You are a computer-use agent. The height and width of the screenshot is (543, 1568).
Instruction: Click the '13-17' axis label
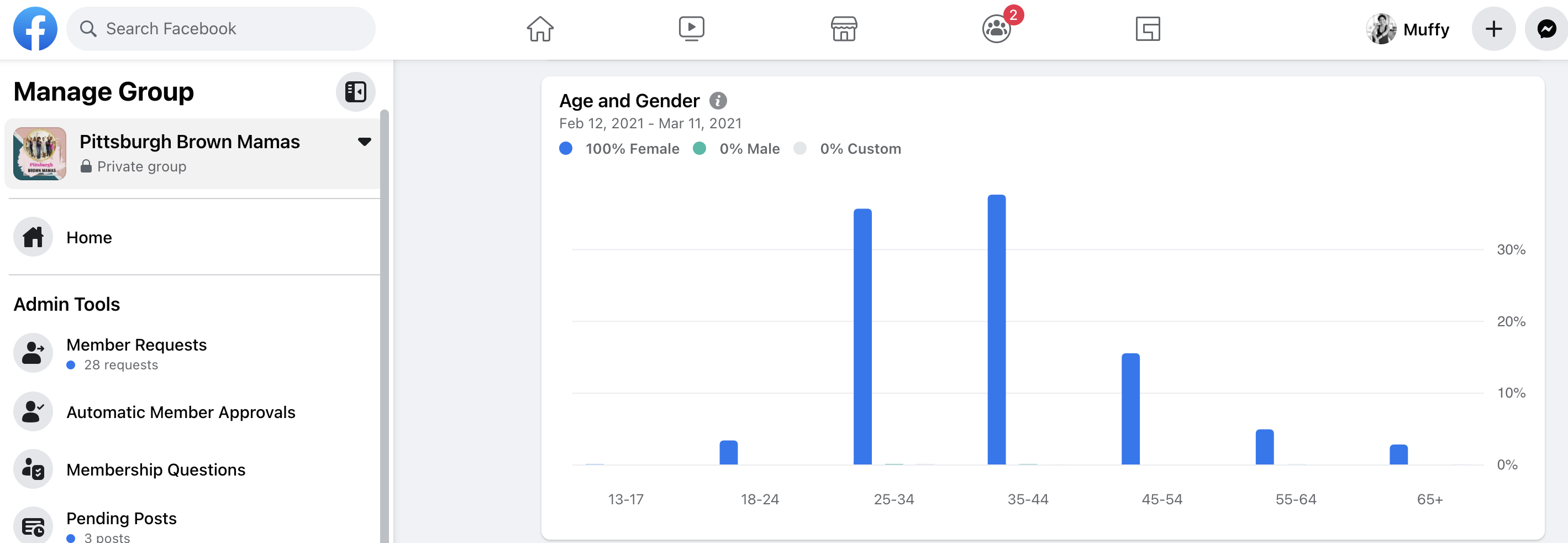pos(625,500)
